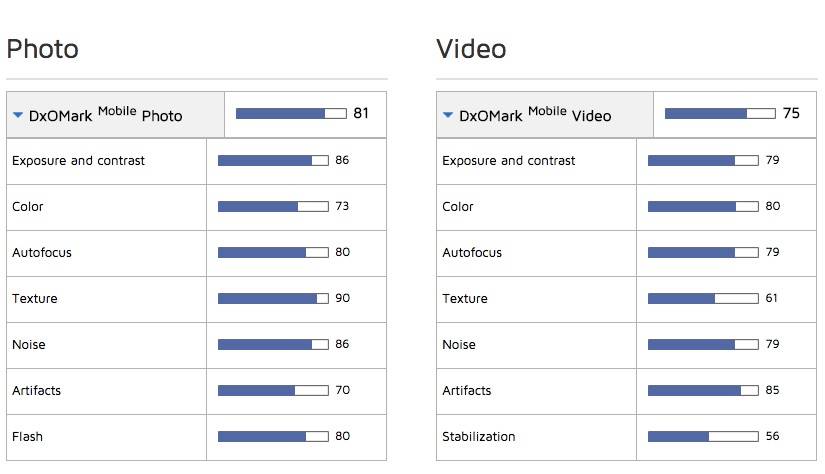Image resolution: width=825 pixels, height=474 pixels.
Task: Select the Photo Autofocus row label
Action: pyautogui.click(x=42, y=253)
